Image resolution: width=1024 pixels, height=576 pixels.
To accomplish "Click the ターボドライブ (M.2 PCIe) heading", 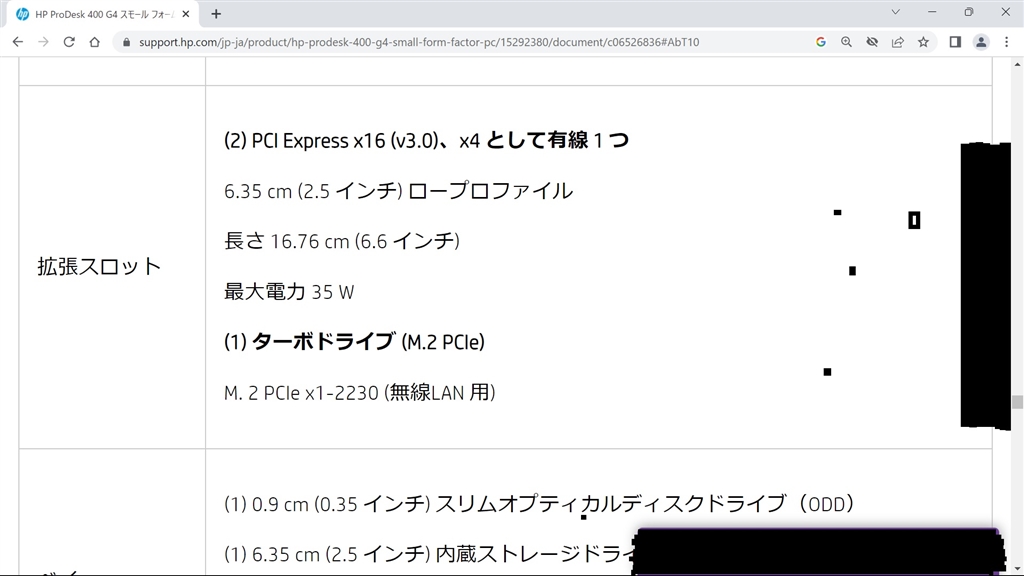I will (354, 342).
